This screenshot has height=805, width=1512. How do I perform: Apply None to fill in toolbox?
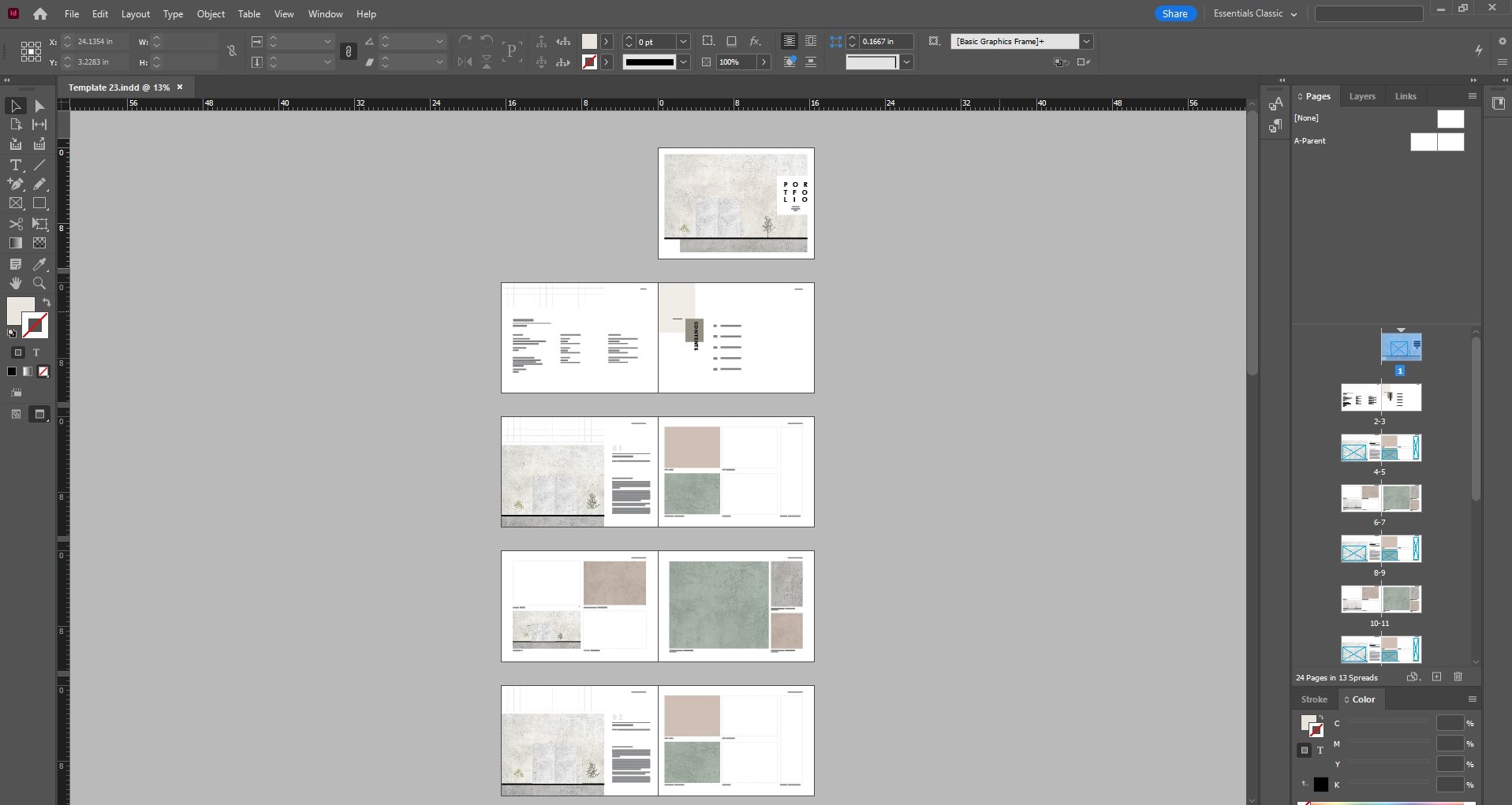(x=43, y=371)
